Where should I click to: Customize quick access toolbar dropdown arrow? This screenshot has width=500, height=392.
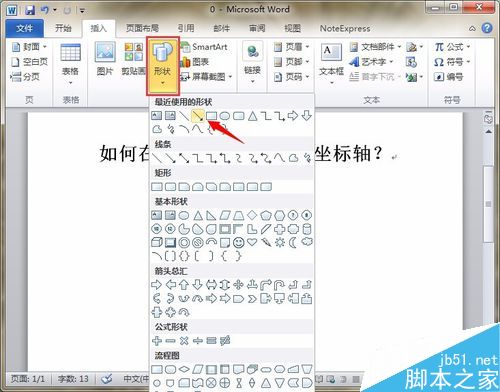pyautogui.click(x=82, y=11)
